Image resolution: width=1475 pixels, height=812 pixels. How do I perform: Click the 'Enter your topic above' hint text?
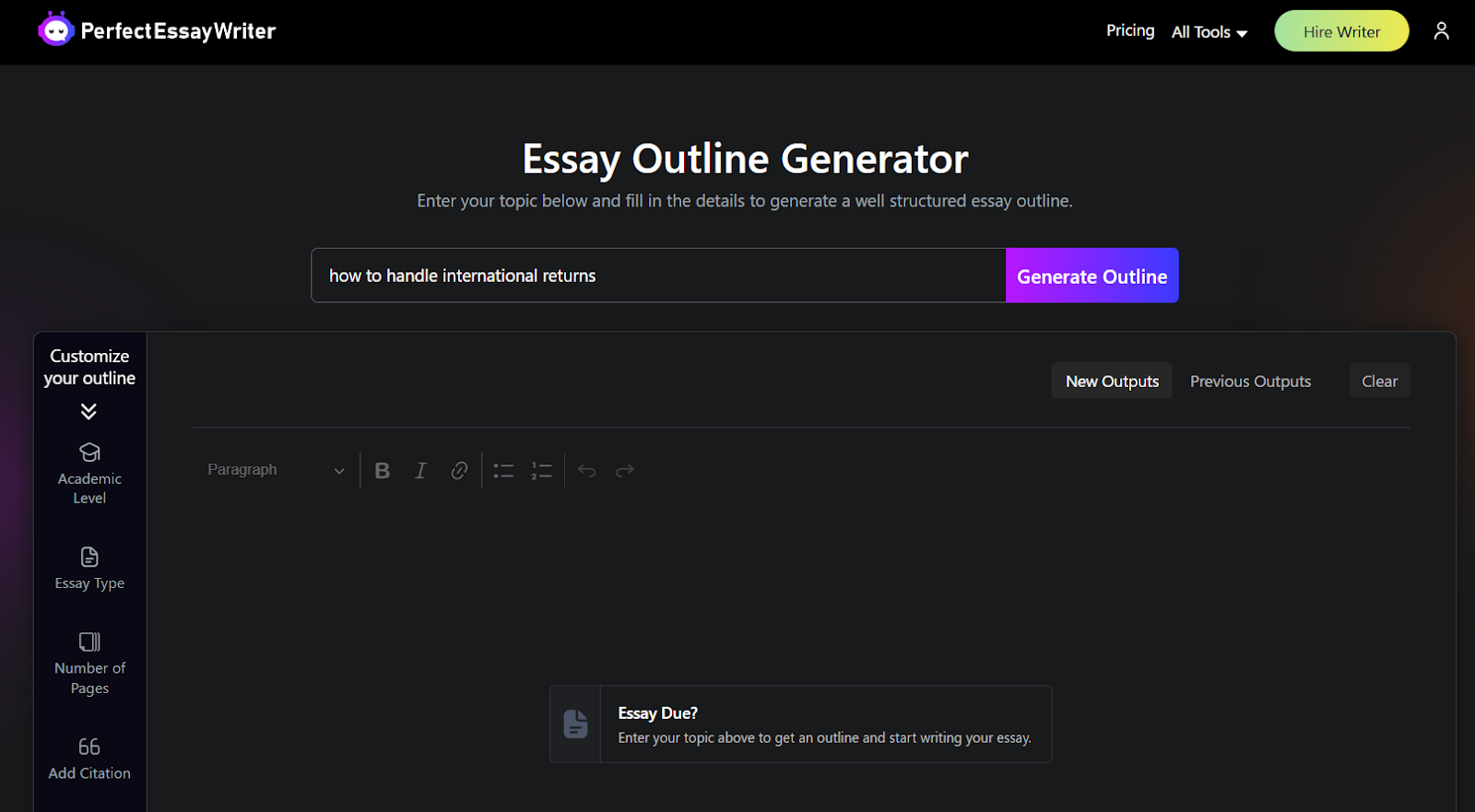pyautogui.click(x=825, y=738)
